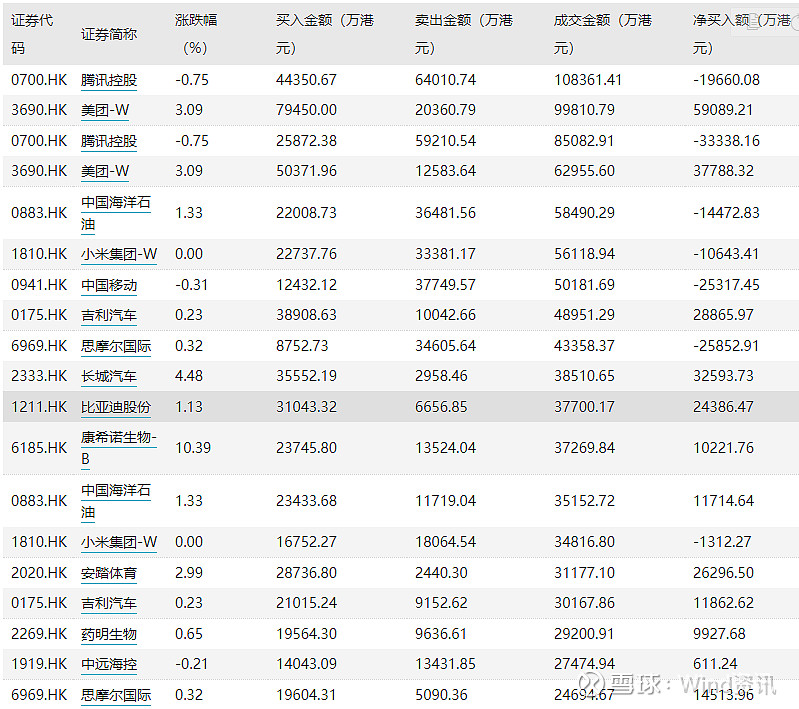
Task: Click the turnover value 31177.10
Action: coord(584,573)
